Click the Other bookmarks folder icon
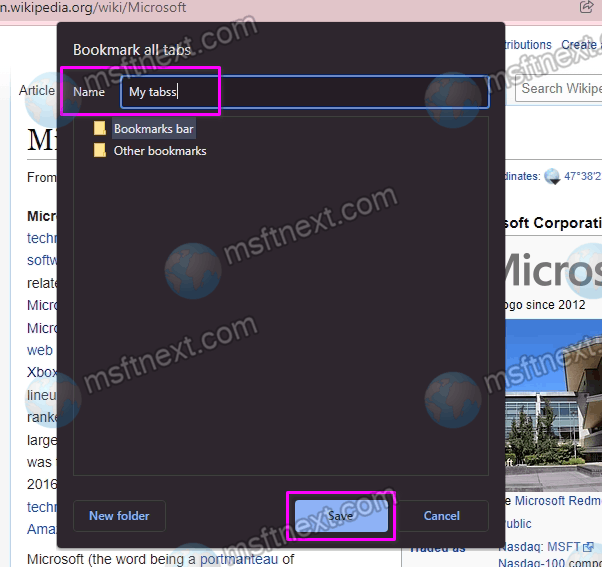Viewport: 602px width, 567px height. [x=99, y=151]
